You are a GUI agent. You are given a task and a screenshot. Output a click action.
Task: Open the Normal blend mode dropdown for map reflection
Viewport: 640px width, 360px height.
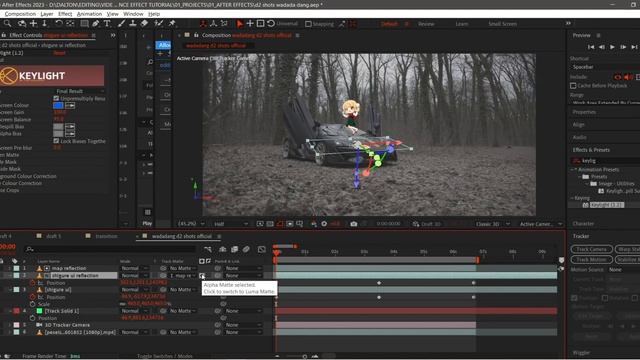134,268
